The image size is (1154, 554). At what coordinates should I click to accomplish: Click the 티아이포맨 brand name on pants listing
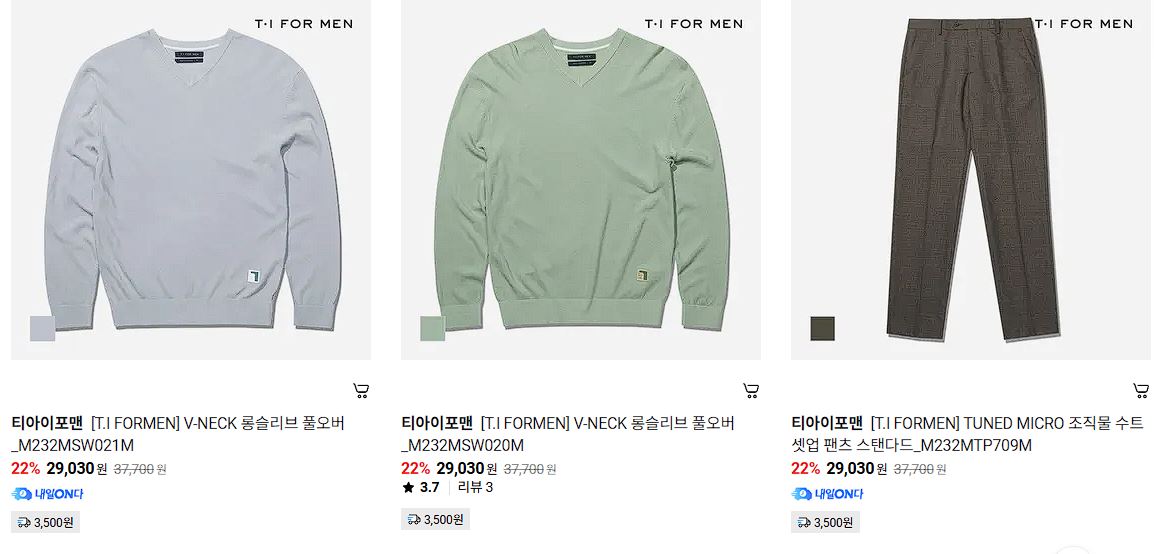(x=826, y=423)
